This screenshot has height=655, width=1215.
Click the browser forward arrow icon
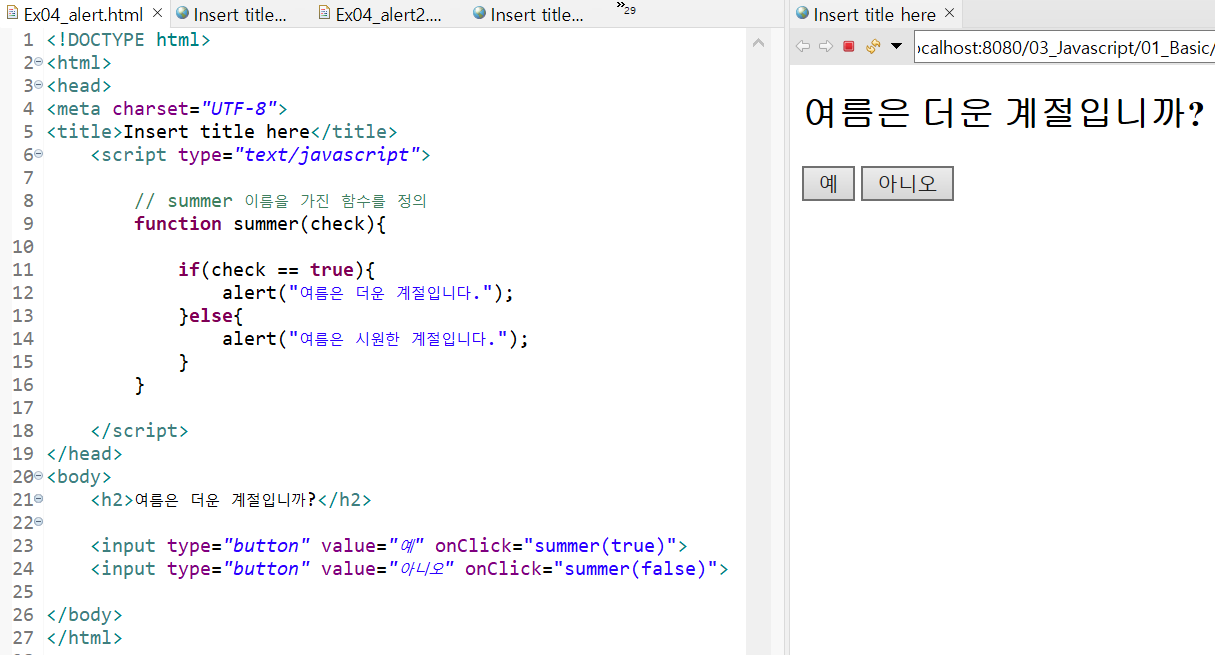click(825, 47)
